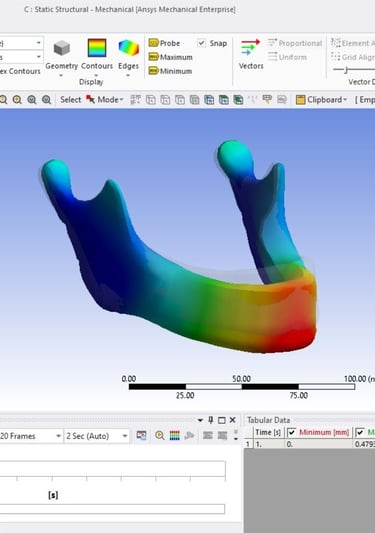Expand the Contours dropdown arrow

click(x=96, y=75)
